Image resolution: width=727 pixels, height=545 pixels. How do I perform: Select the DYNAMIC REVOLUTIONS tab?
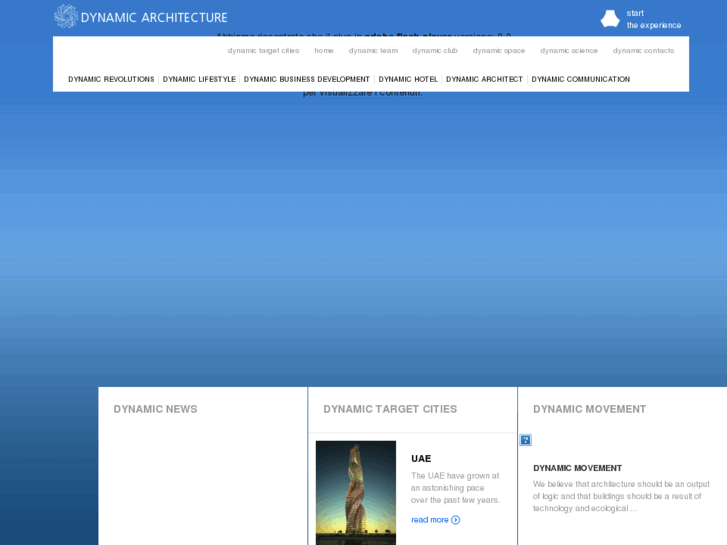[x=111, y=79]
